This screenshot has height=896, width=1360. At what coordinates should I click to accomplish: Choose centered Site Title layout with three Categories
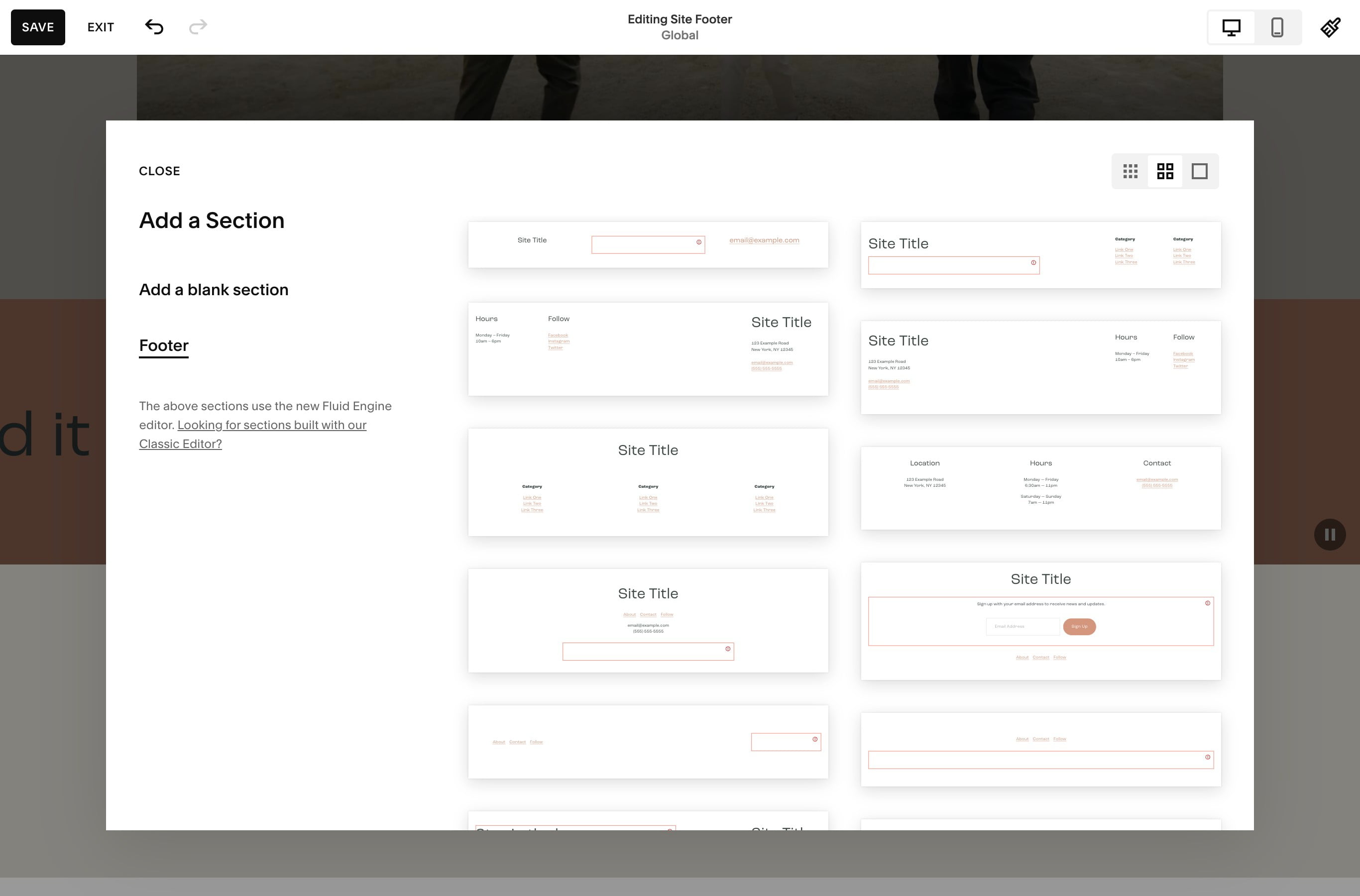[648, 482]
